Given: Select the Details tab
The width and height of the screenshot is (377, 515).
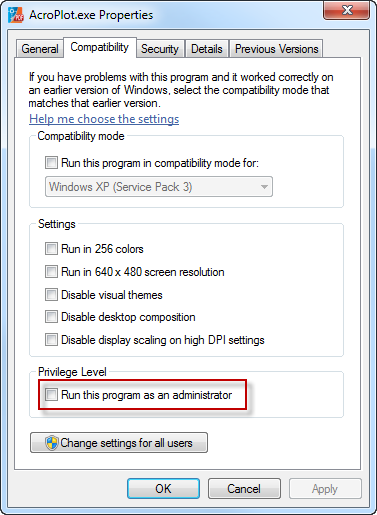Looking at the screenshot, I should pyautogui.click(x=207, y=49).
